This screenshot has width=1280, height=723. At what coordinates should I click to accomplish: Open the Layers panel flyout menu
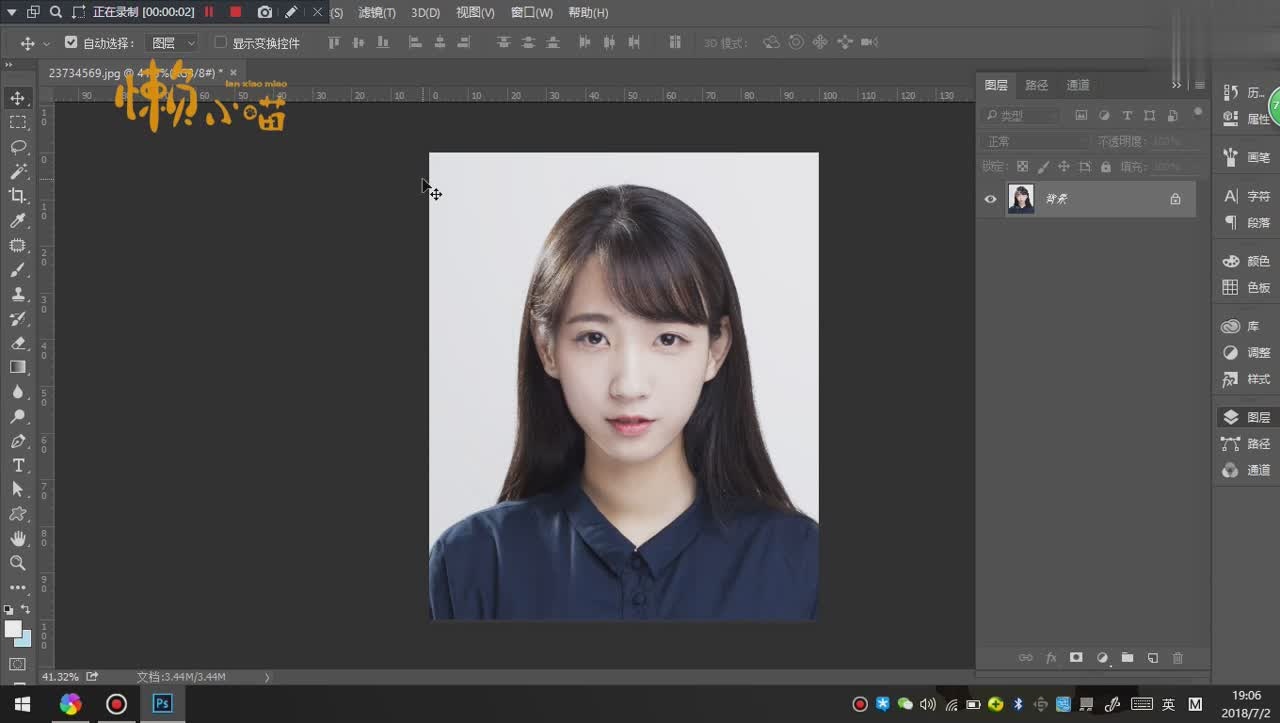[x=1199, y=85]
